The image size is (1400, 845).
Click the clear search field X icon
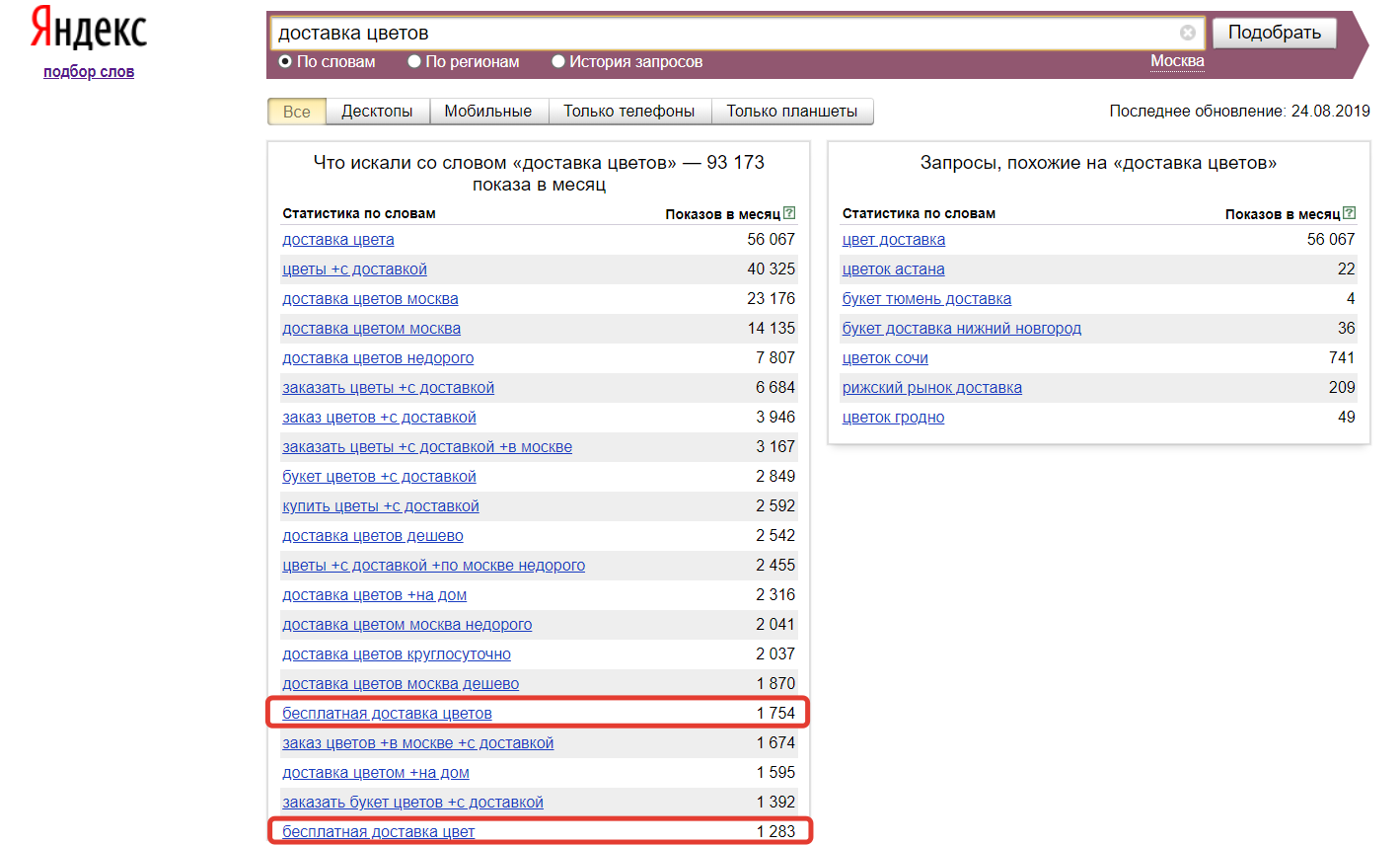(1187, 33)
